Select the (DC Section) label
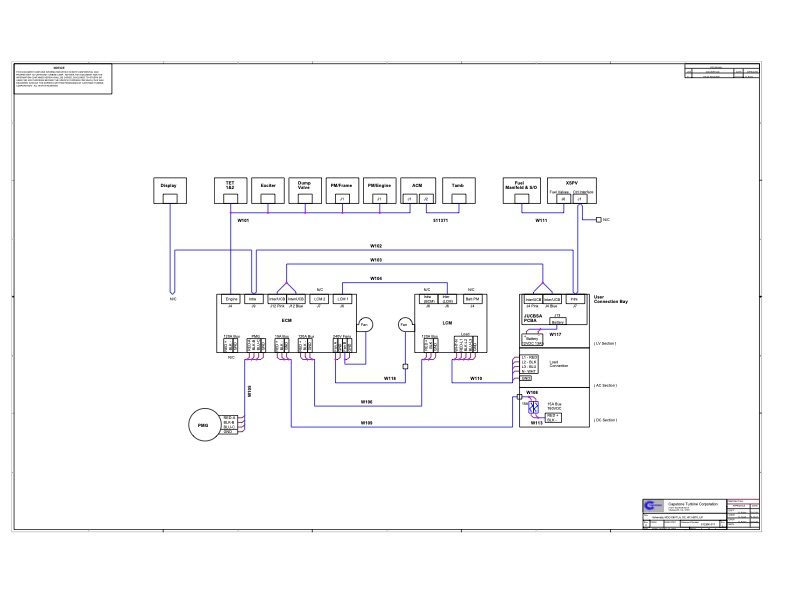 [605, 420]
